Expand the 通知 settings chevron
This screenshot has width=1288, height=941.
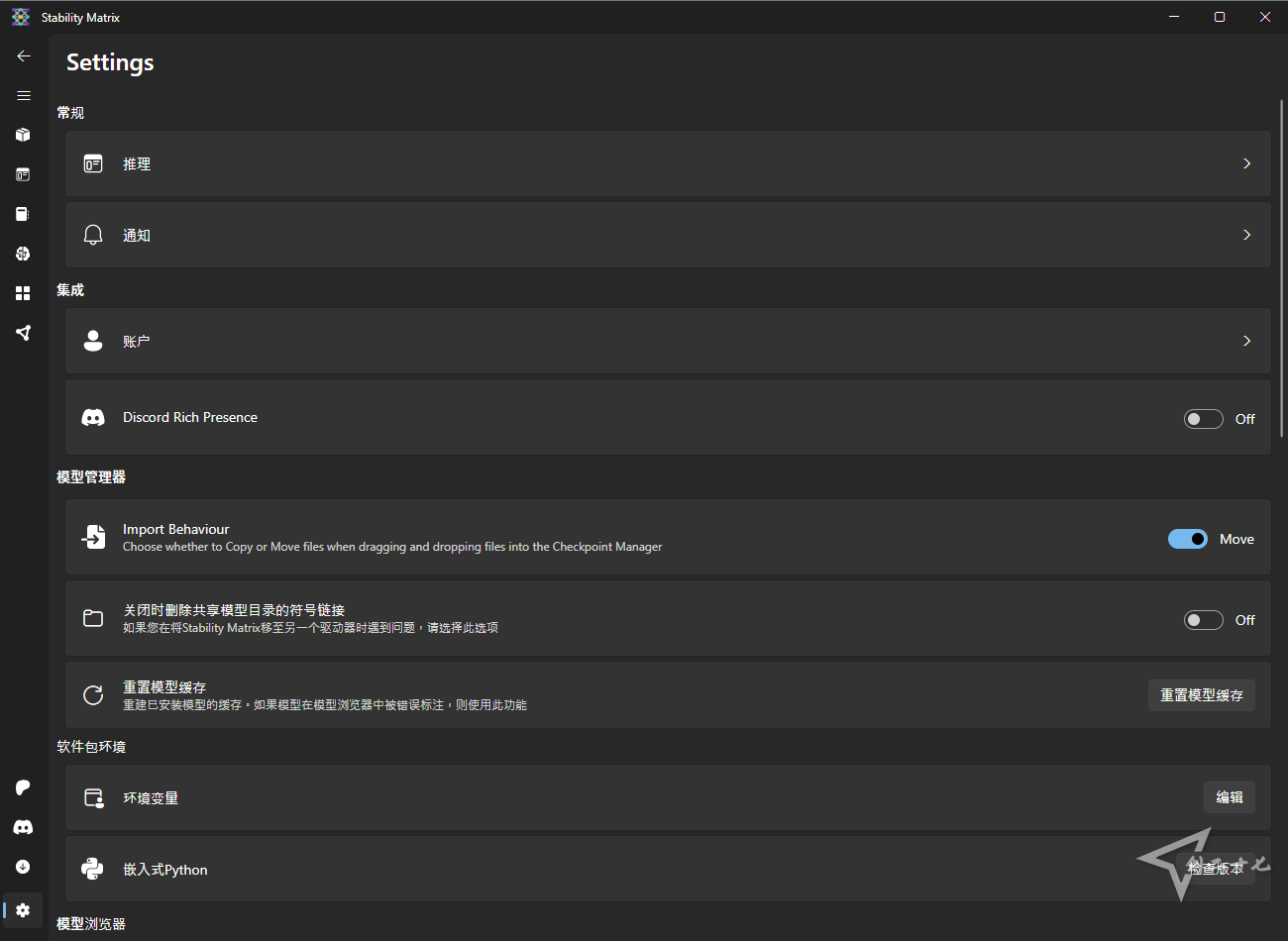tap(1246, 235)
